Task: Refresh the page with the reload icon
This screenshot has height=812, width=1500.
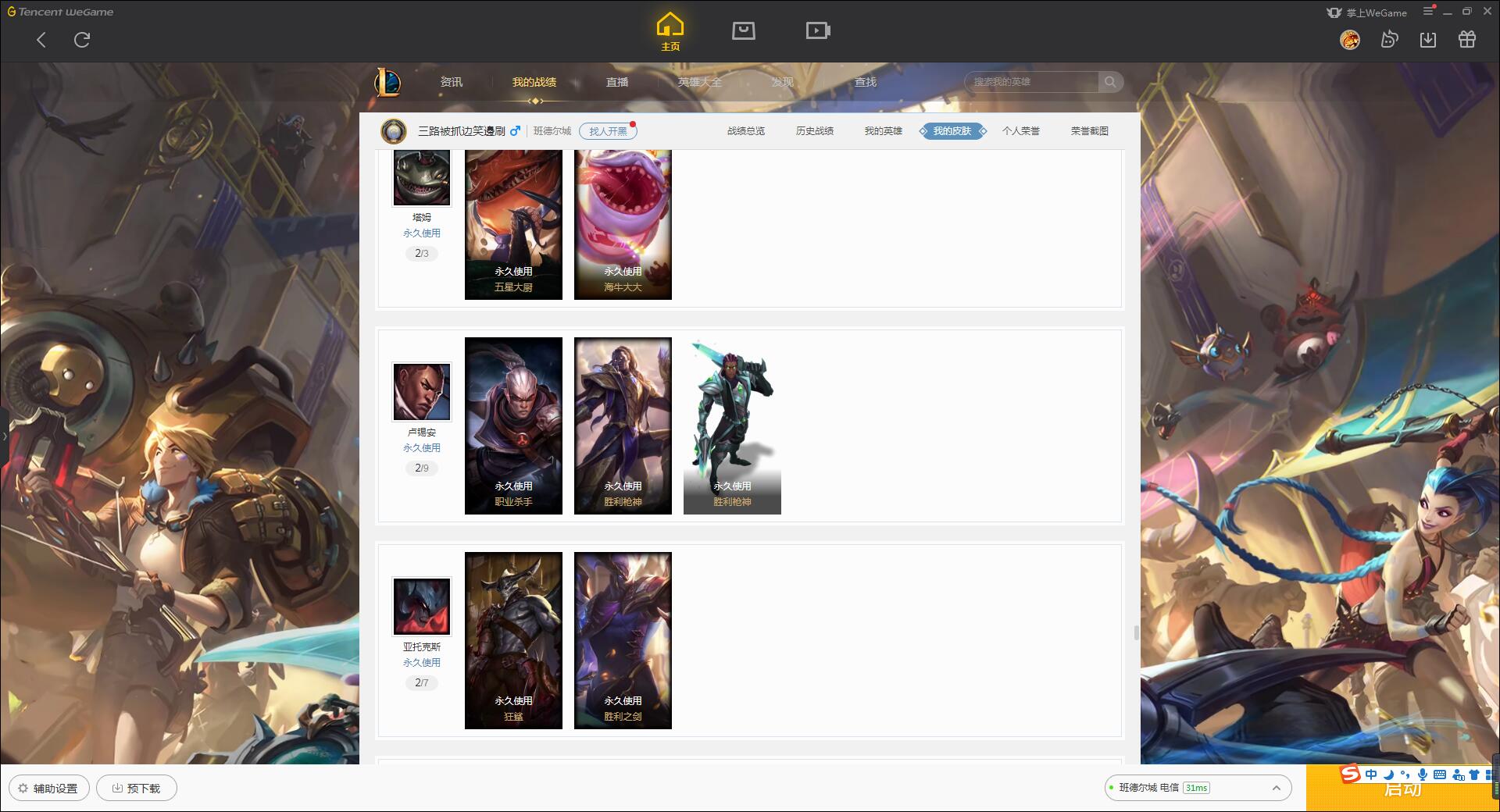Action: click(82, 40)
